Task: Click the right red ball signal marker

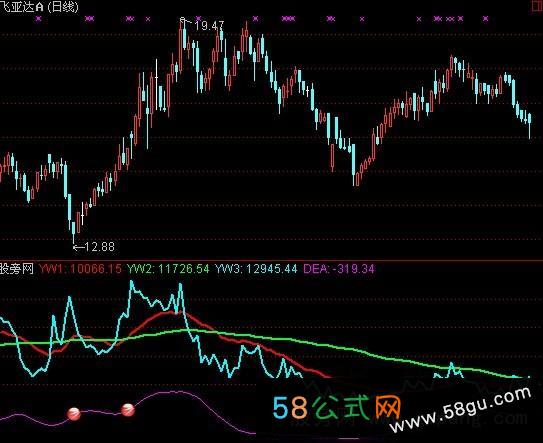Action: [x=128, y=410]
